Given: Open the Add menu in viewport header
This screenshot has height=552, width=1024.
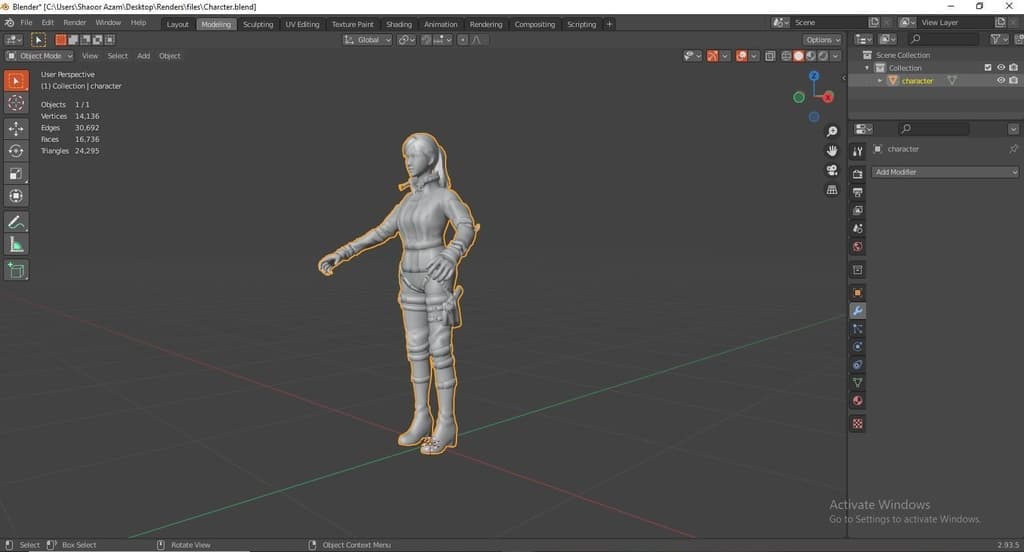Looking at the screenshot, I should [143, 56].
